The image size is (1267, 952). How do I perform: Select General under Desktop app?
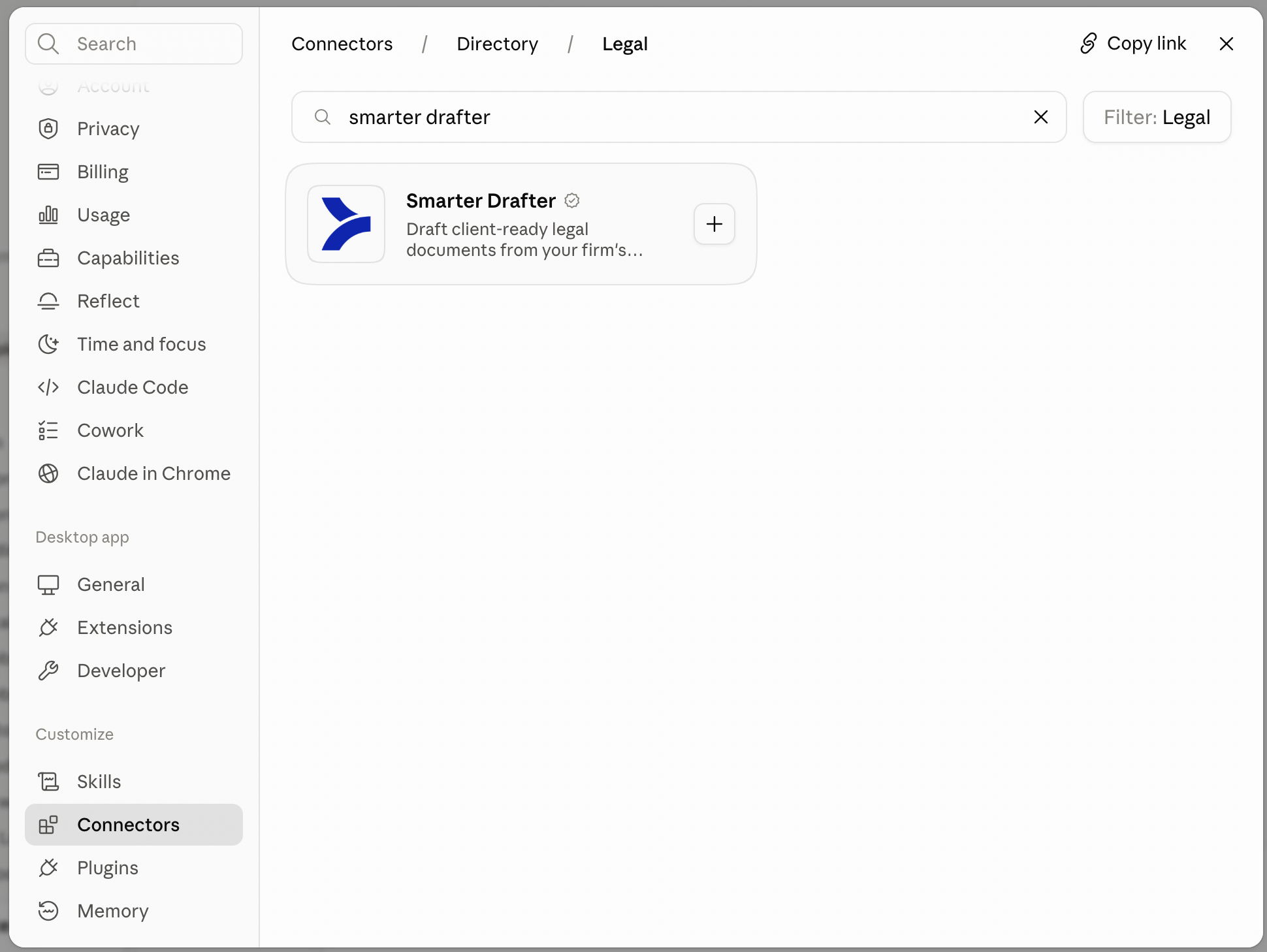click(134, 584)
